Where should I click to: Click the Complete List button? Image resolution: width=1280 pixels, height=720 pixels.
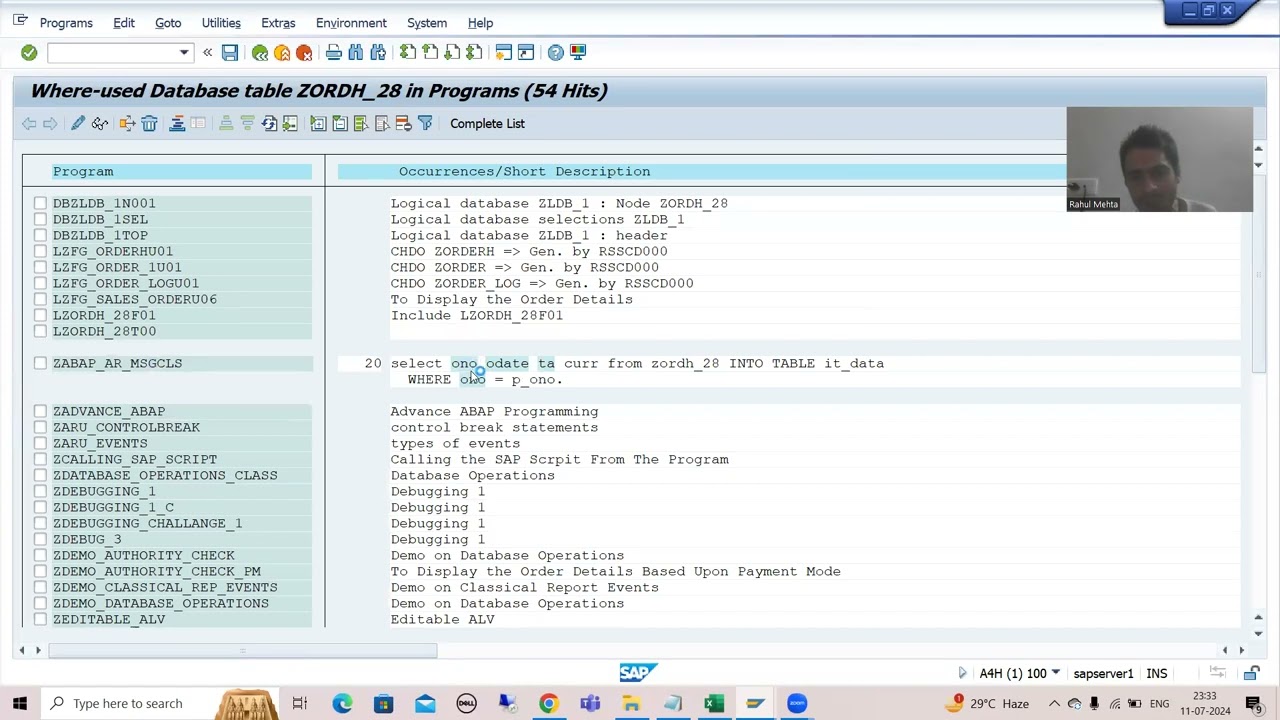pos(487,123)
